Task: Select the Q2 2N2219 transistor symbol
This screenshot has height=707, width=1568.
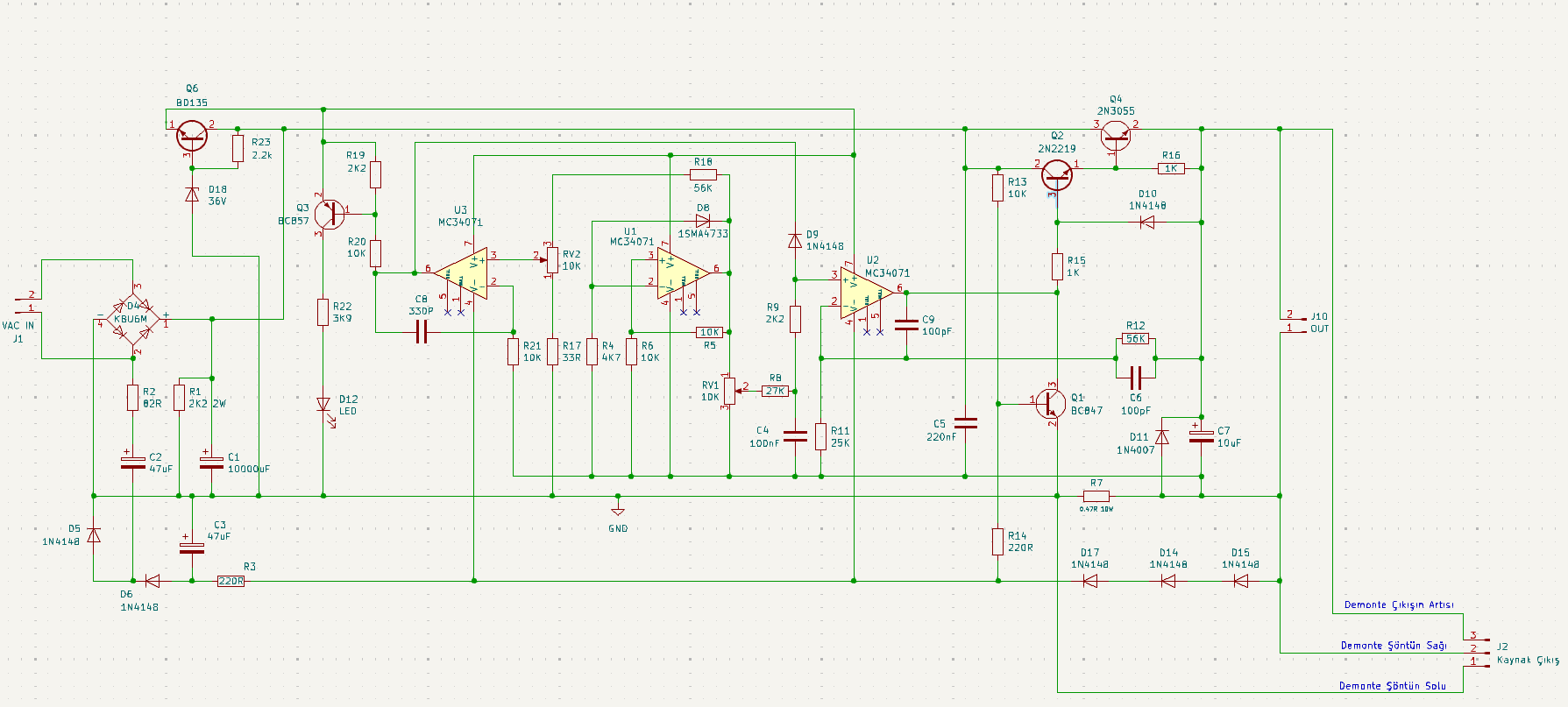Action: click(x=1057, y=175)
